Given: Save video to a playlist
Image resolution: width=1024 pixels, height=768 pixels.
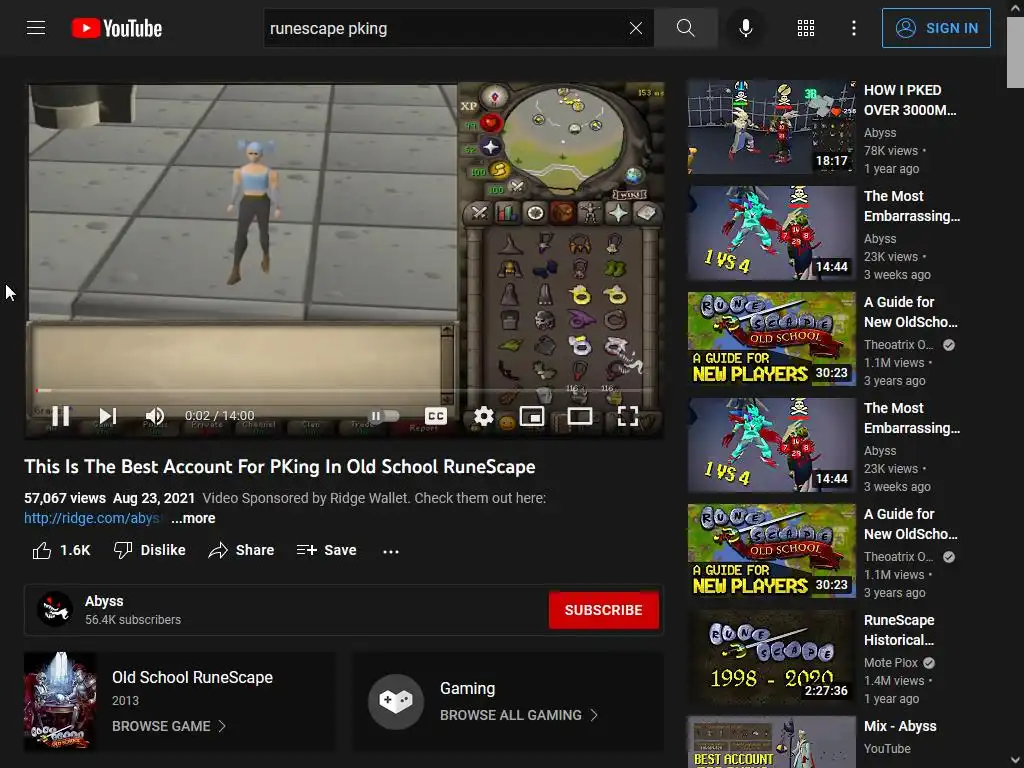Looking at the screenshot, I should coord(326,551).
